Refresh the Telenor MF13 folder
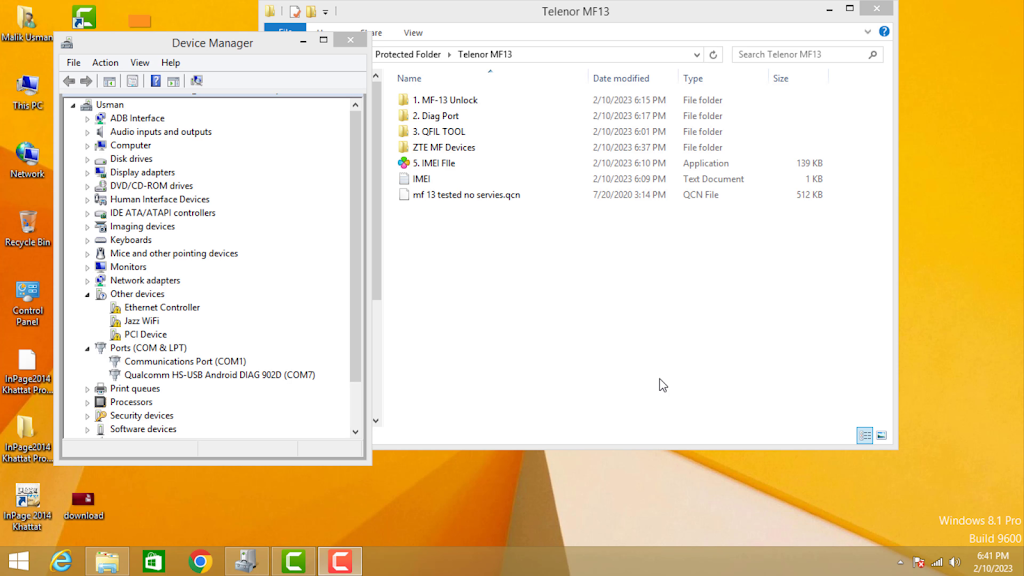 point(713,55)
